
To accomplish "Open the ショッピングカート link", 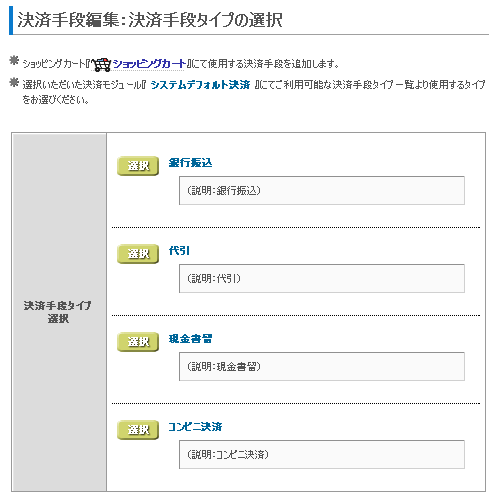I will pyautogui.click(x=149, y=64).
